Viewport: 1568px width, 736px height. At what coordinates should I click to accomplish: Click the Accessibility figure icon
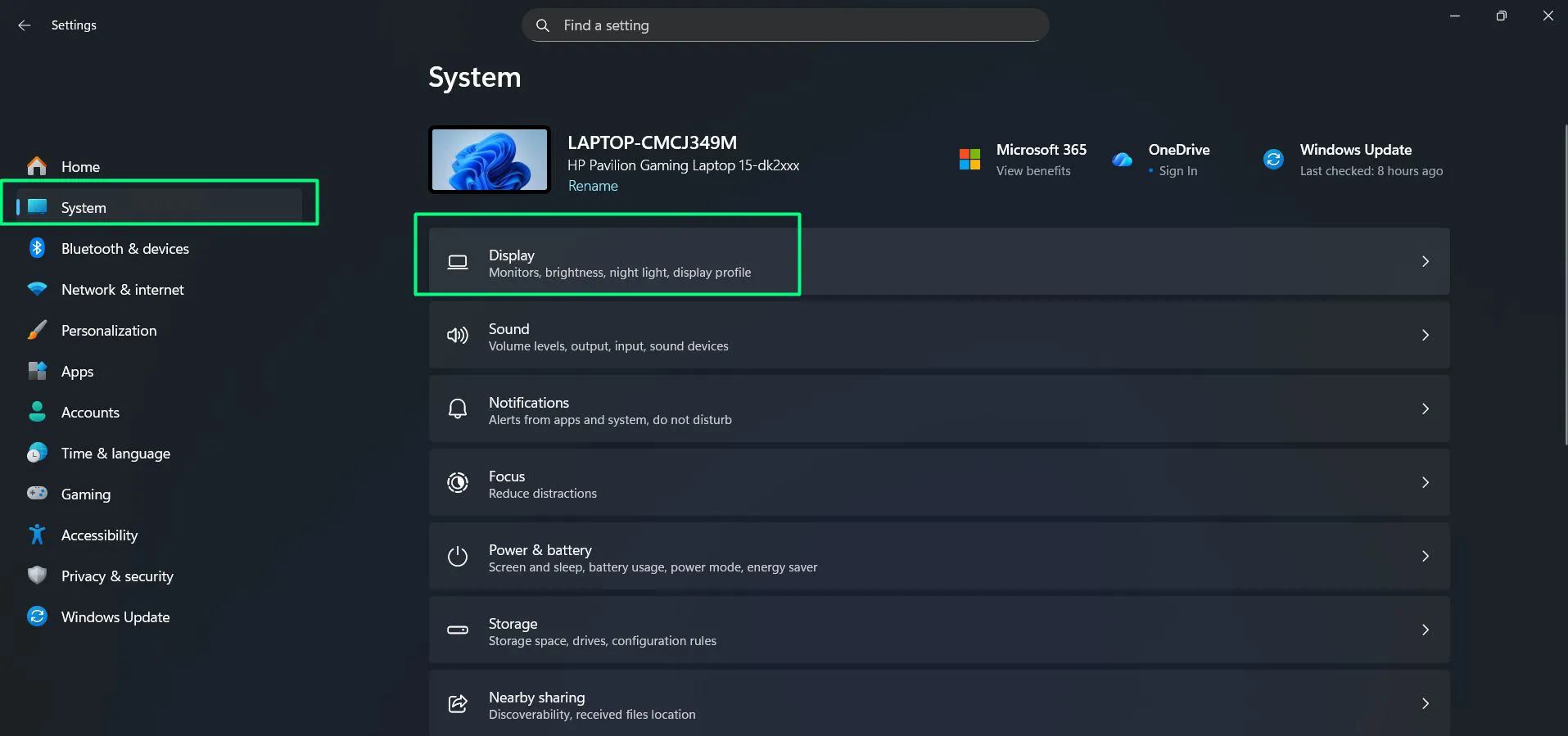tap(37, 535)
